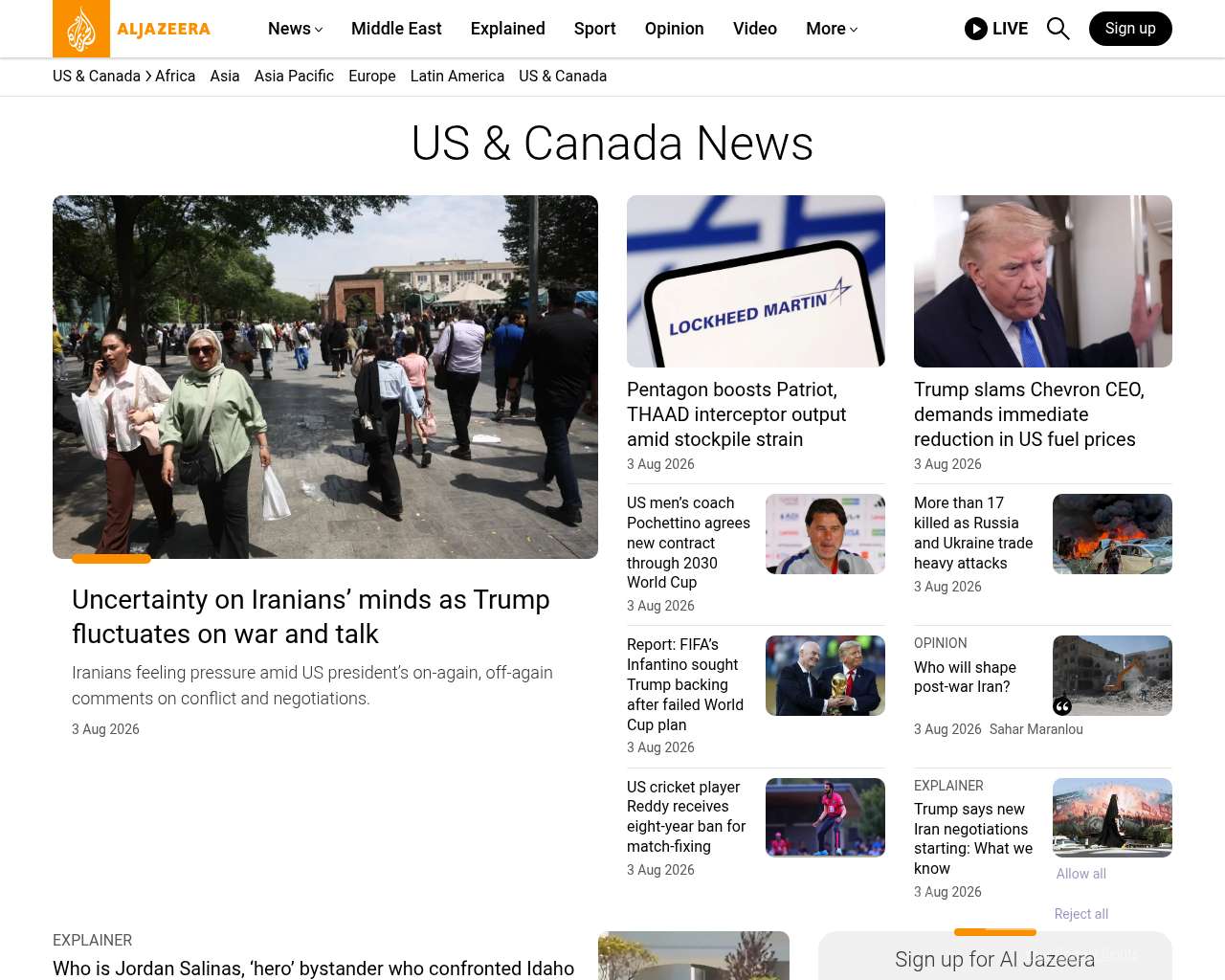Click the LIVE play icon
The width and height of the screenshot is (1225, 980).
click(976, 29)
